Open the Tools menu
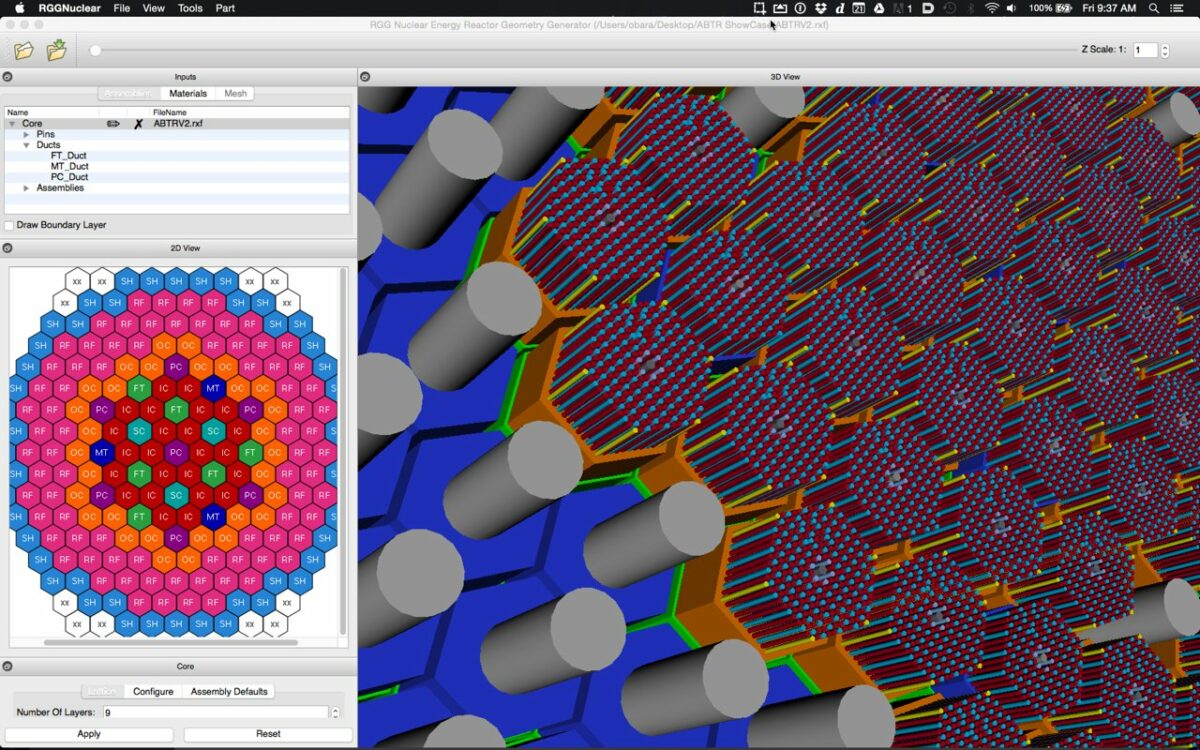Screen dimensions: 1200x750 (189, 8)
